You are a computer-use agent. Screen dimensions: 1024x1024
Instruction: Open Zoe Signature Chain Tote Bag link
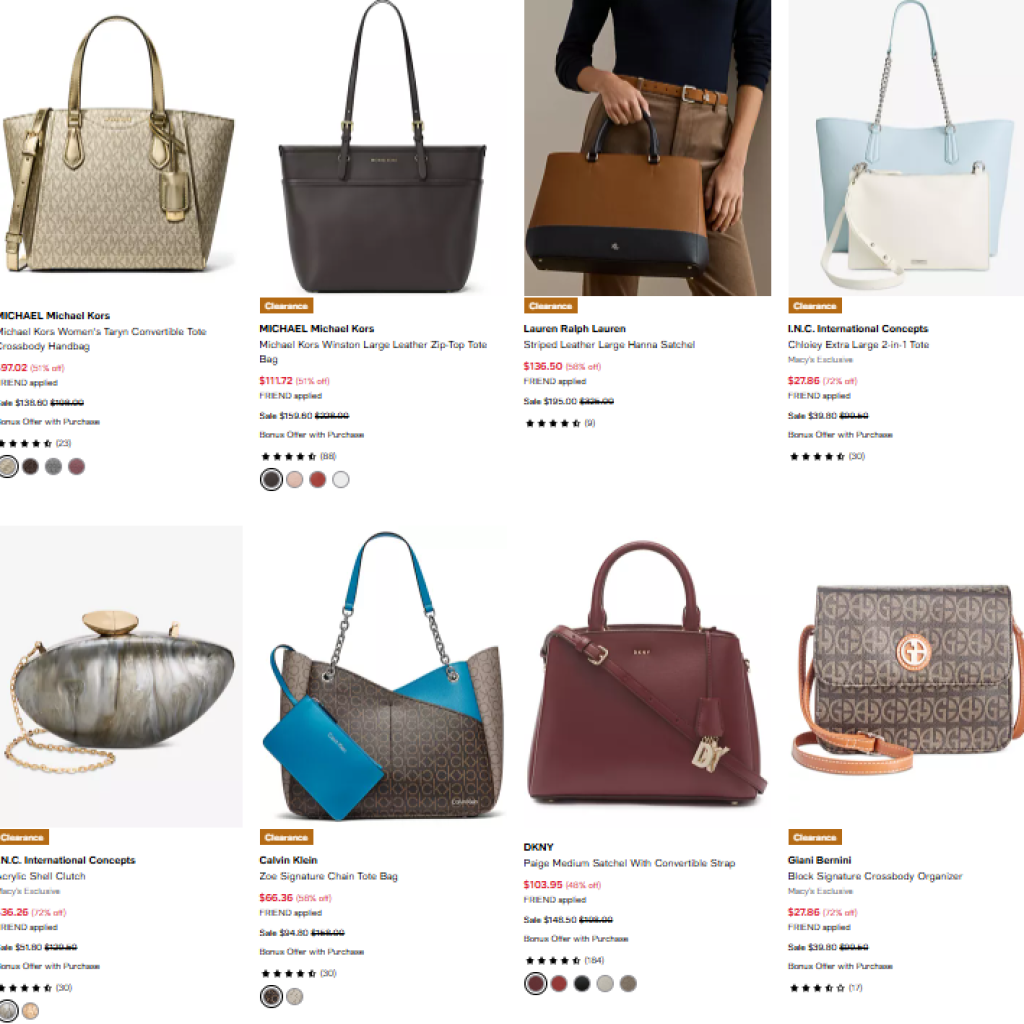point(328,876)
